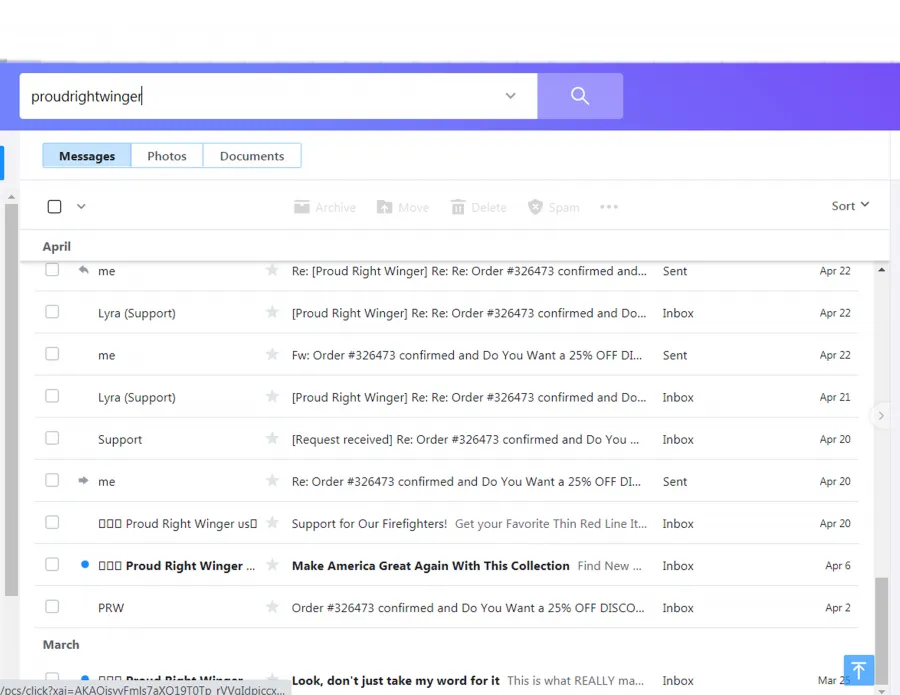Open the select-all checkbox dropdown arrow
Viewport: 900px width, 695px height.
81,207
